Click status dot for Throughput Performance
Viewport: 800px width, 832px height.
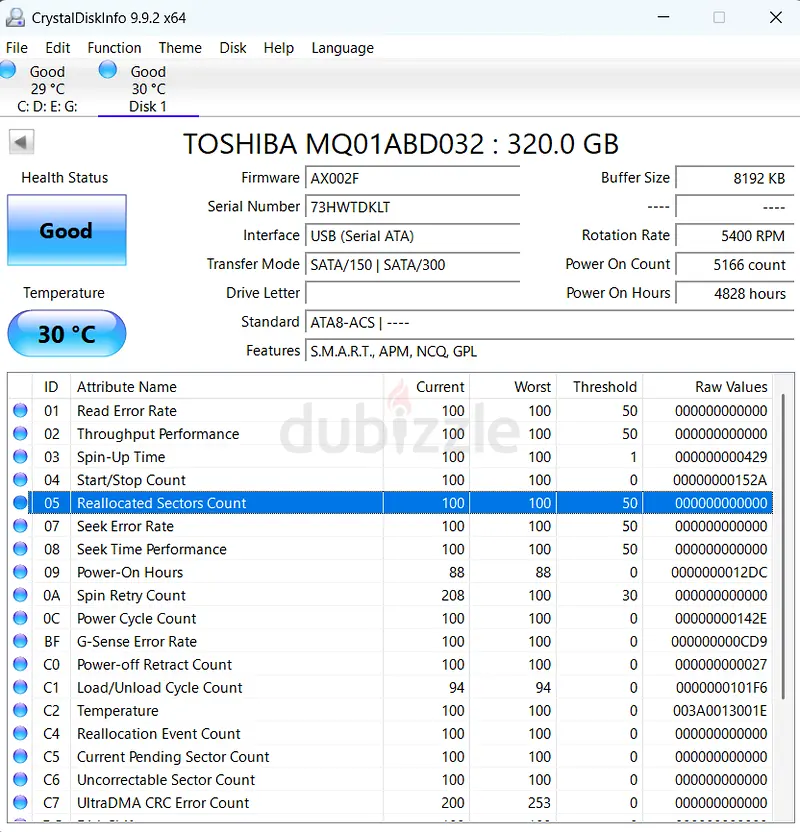[20, 434]
